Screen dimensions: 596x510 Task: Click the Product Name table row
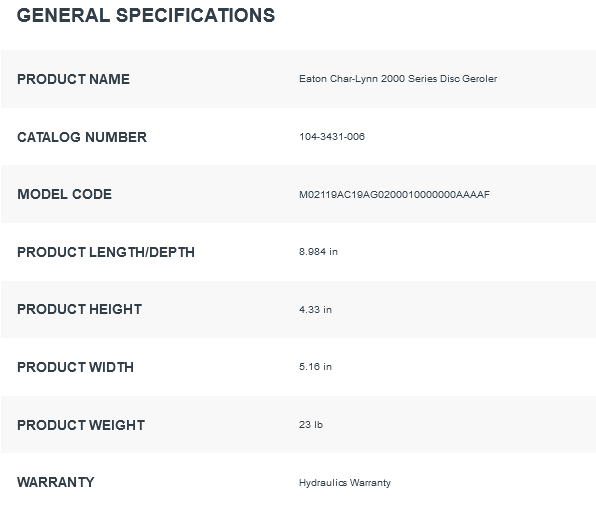click(298, 79)
